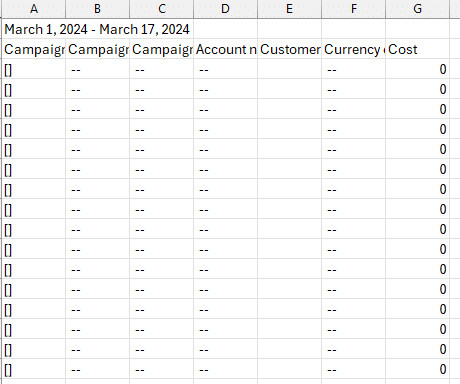
Task: Select the Cost header cell
Action: (x=417, y=49)
